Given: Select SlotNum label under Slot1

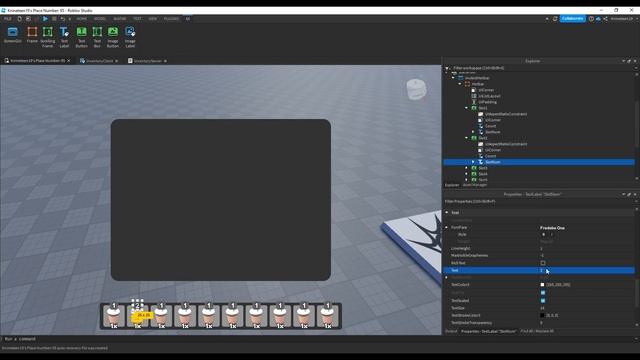Looking at the screenshot, I should (x=492, y=132).
